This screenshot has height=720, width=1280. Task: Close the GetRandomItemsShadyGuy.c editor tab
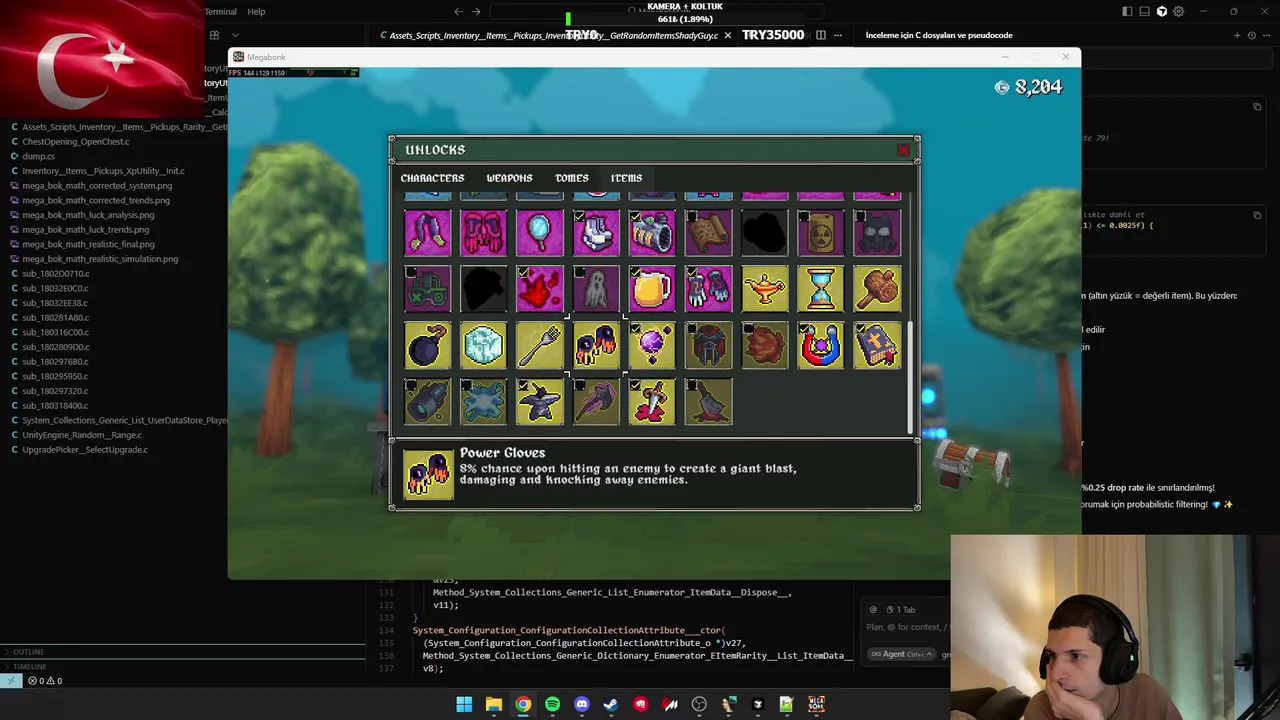[727, 35]
